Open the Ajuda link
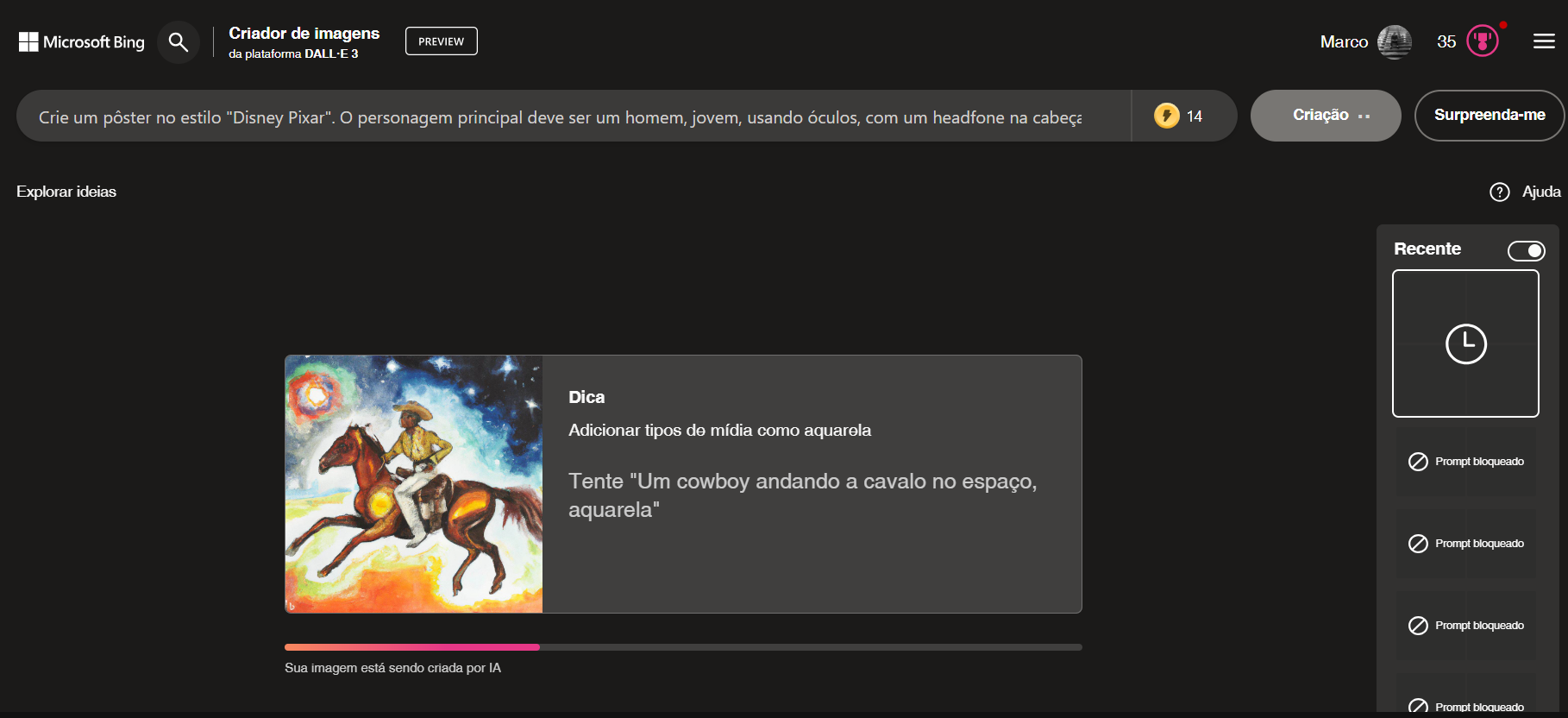The width and height of the screenshot is (1568, 718). pyautogui.click(x=1541, y=192)
